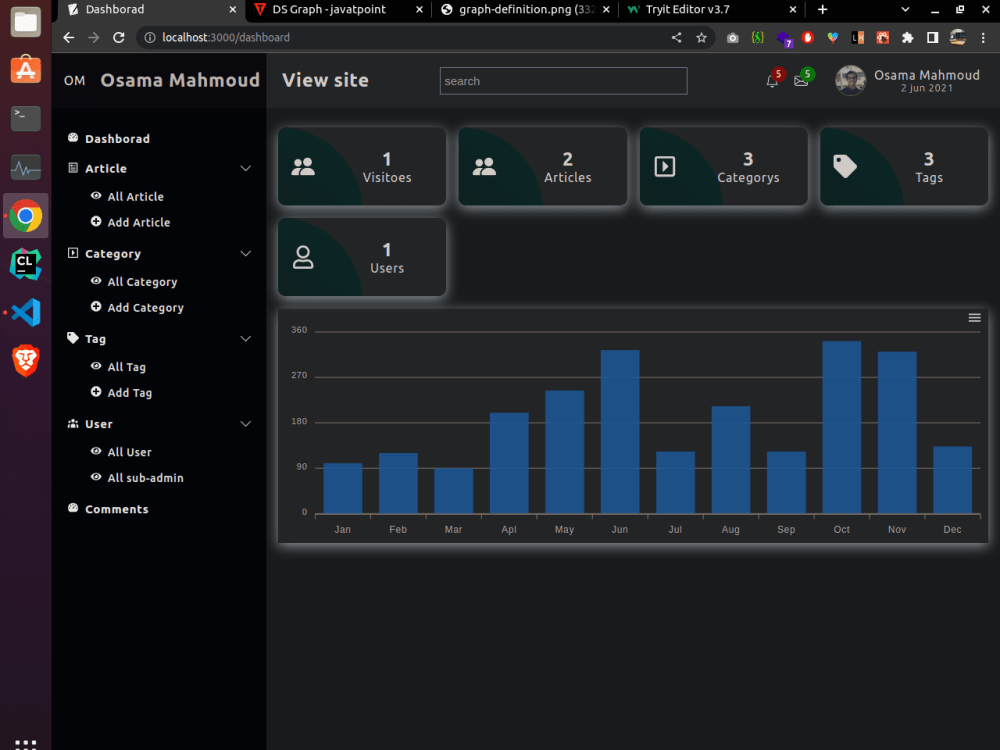The image size is (1000, 750).
Task: Open the Users stat card
Action: tap(362, 257)
